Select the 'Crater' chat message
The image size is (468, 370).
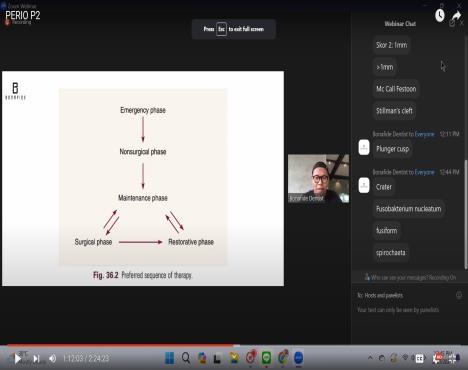tap(384, 187)
